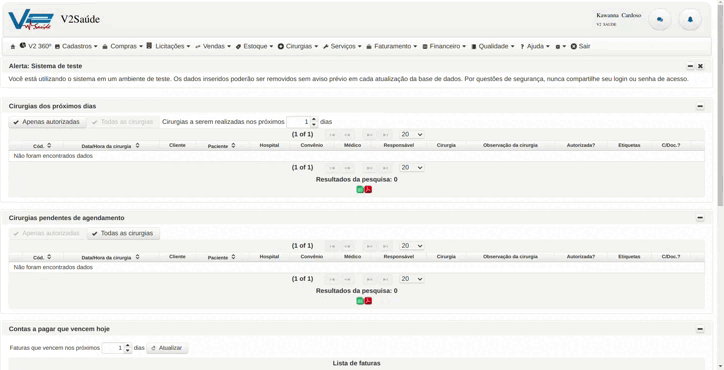The image size is (724, 370).
Task: Go to last page below pendentes table
Action: pyautogui.click(x=385, y=279)
